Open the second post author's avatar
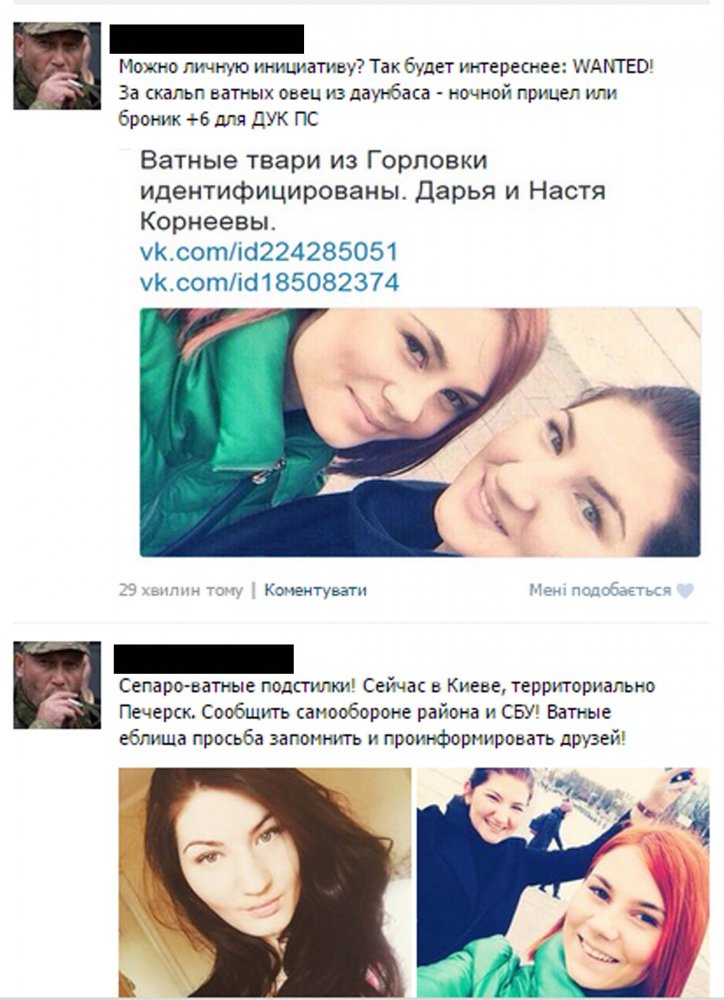The width and height of the screenshot is (724, 1000). pyautogui.click(x=57, y=685)
